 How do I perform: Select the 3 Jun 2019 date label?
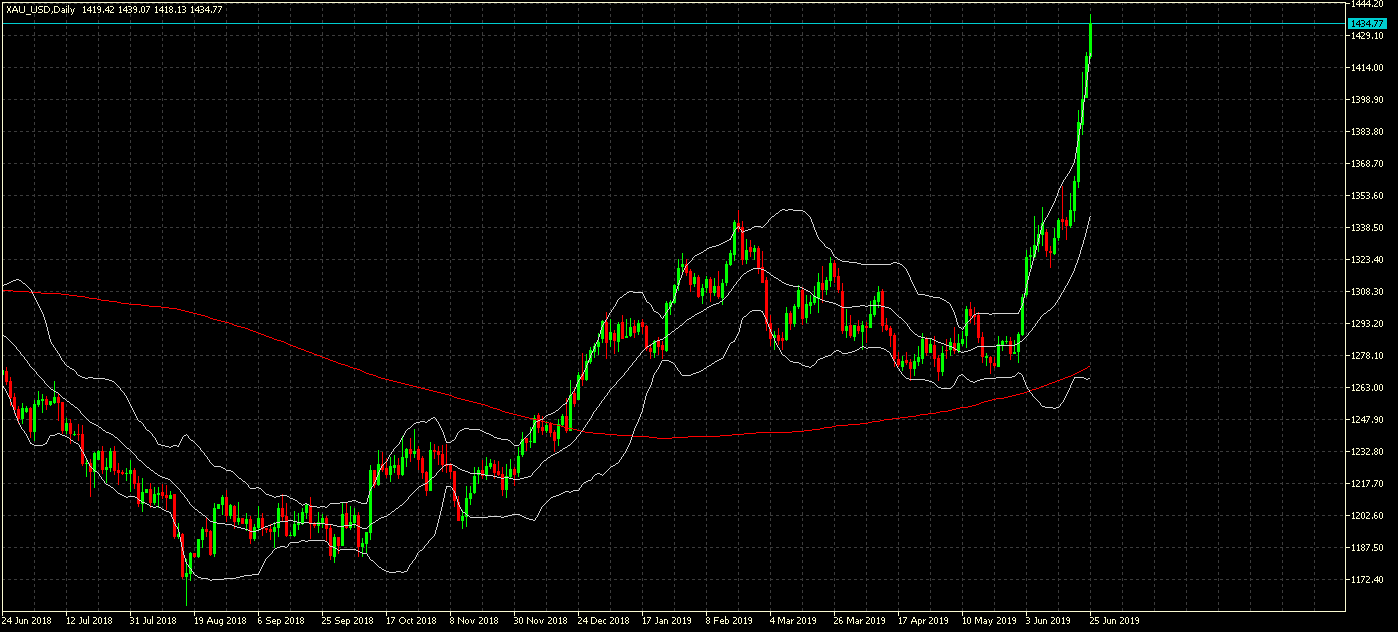click(x=1050, y=620)
